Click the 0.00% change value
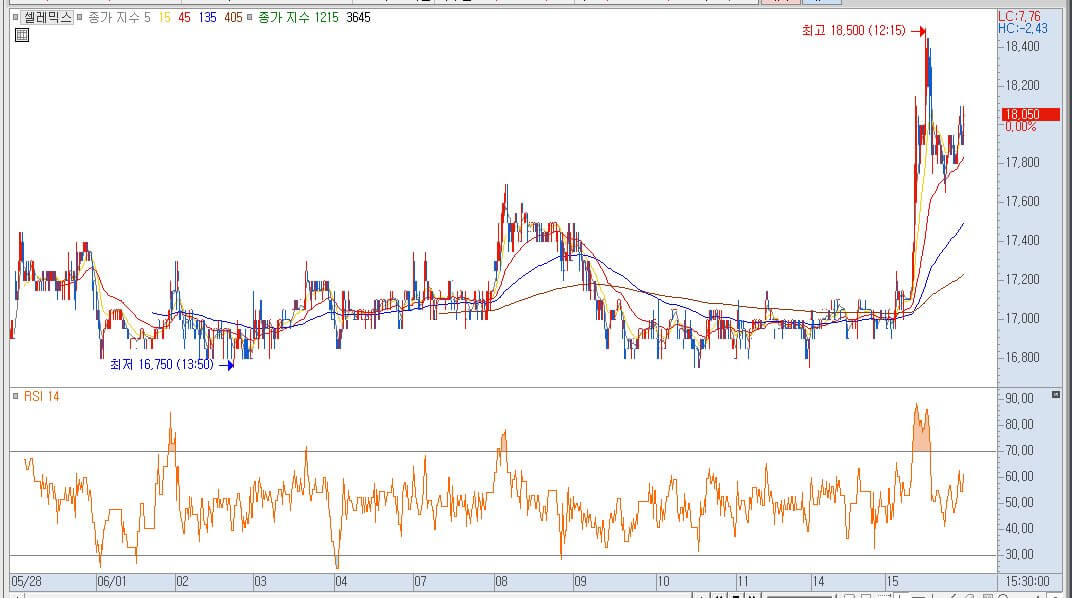This screenshot has width=1072, height=598. coord(1020,126)
